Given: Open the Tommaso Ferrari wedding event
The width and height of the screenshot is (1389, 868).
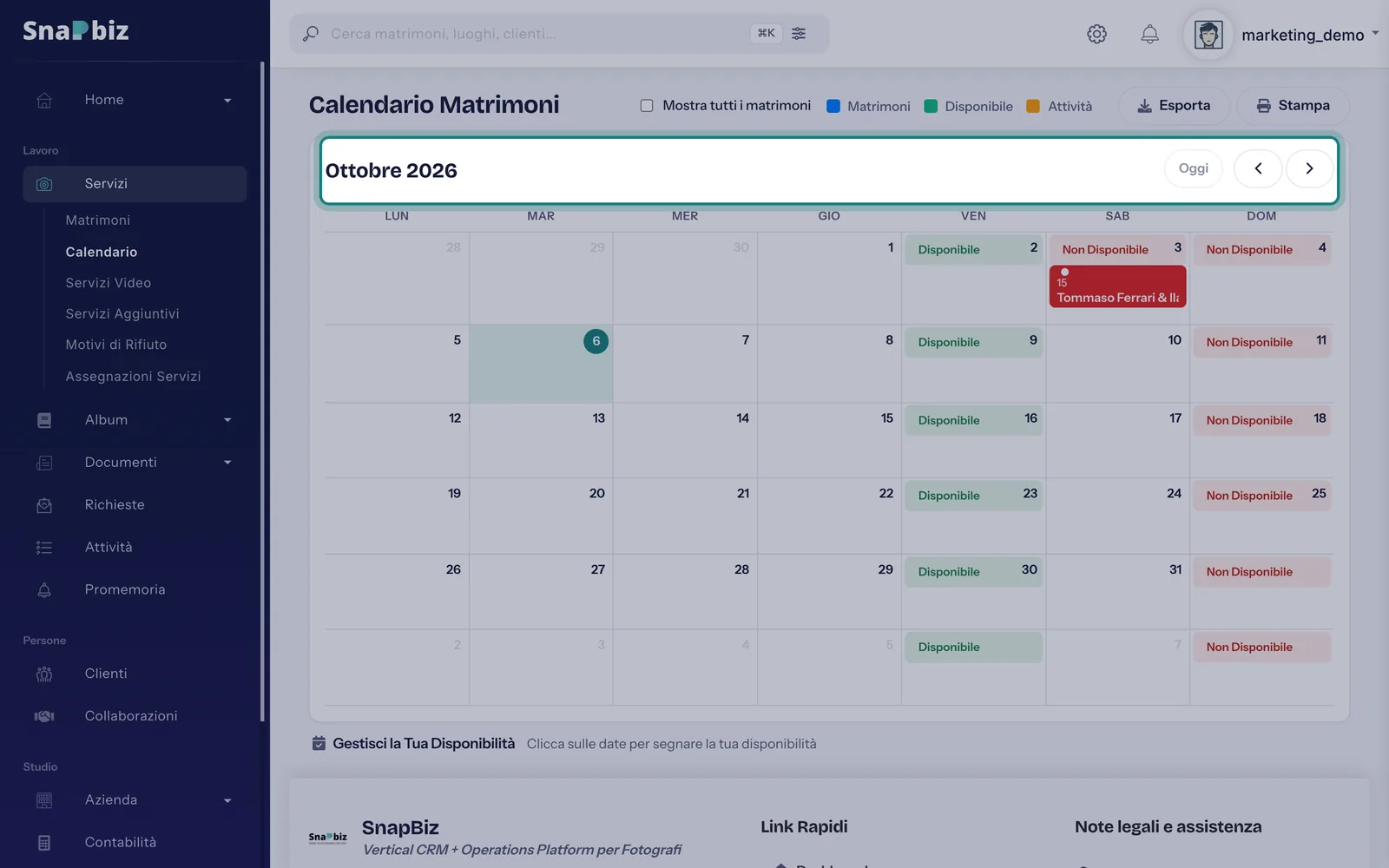Looking at the screenshot, I should click(1117, 286).
